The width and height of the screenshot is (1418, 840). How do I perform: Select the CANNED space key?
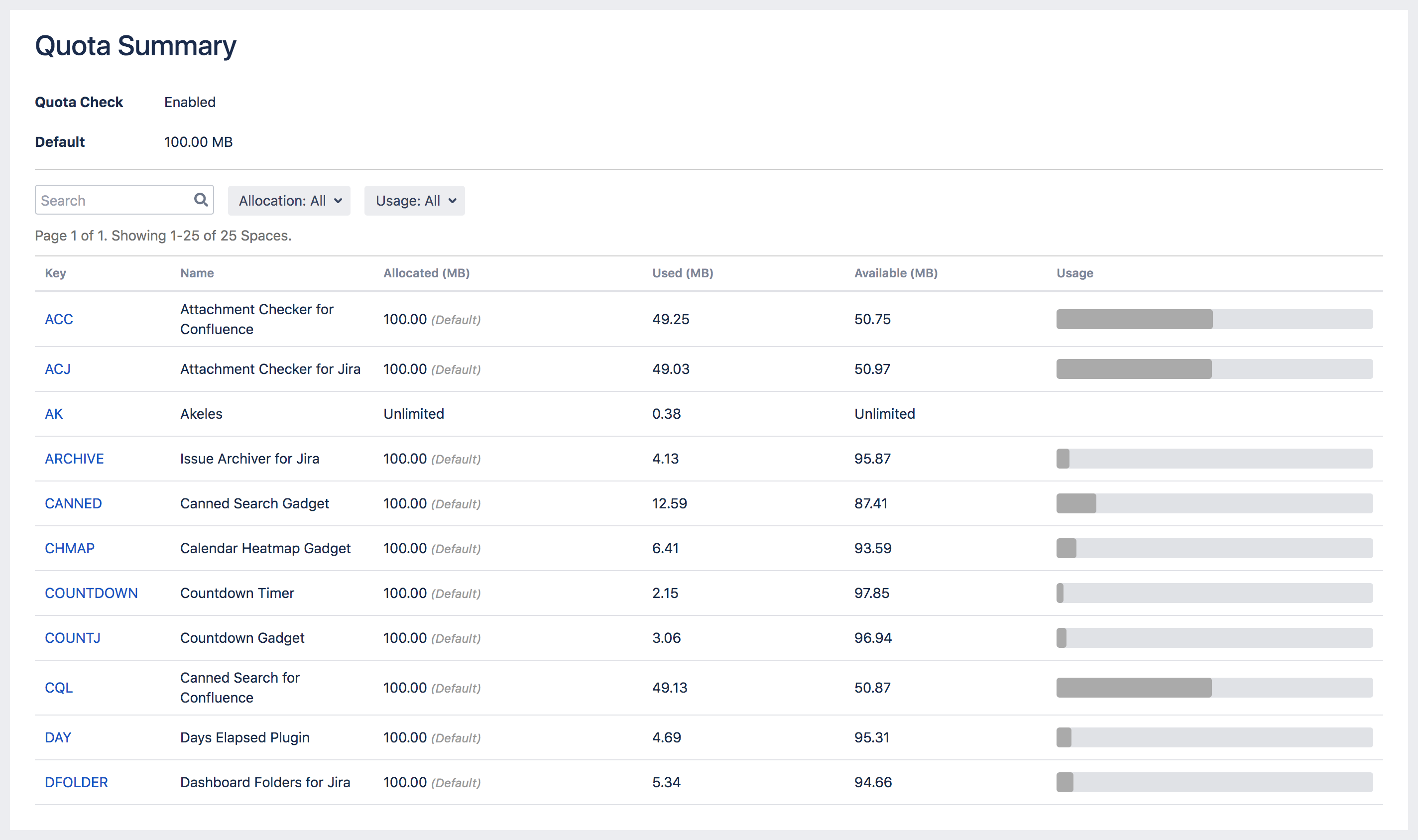tap(73, 503)
